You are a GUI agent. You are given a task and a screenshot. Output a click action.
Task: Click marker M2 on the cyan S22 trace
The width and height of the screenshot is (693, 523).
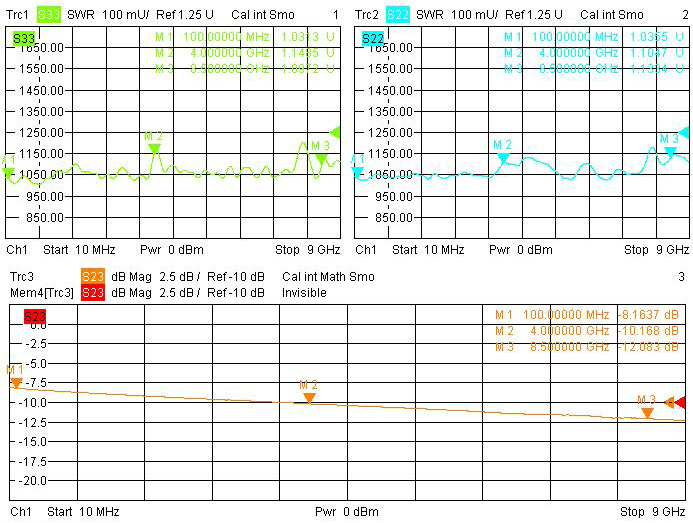point(502,156)
